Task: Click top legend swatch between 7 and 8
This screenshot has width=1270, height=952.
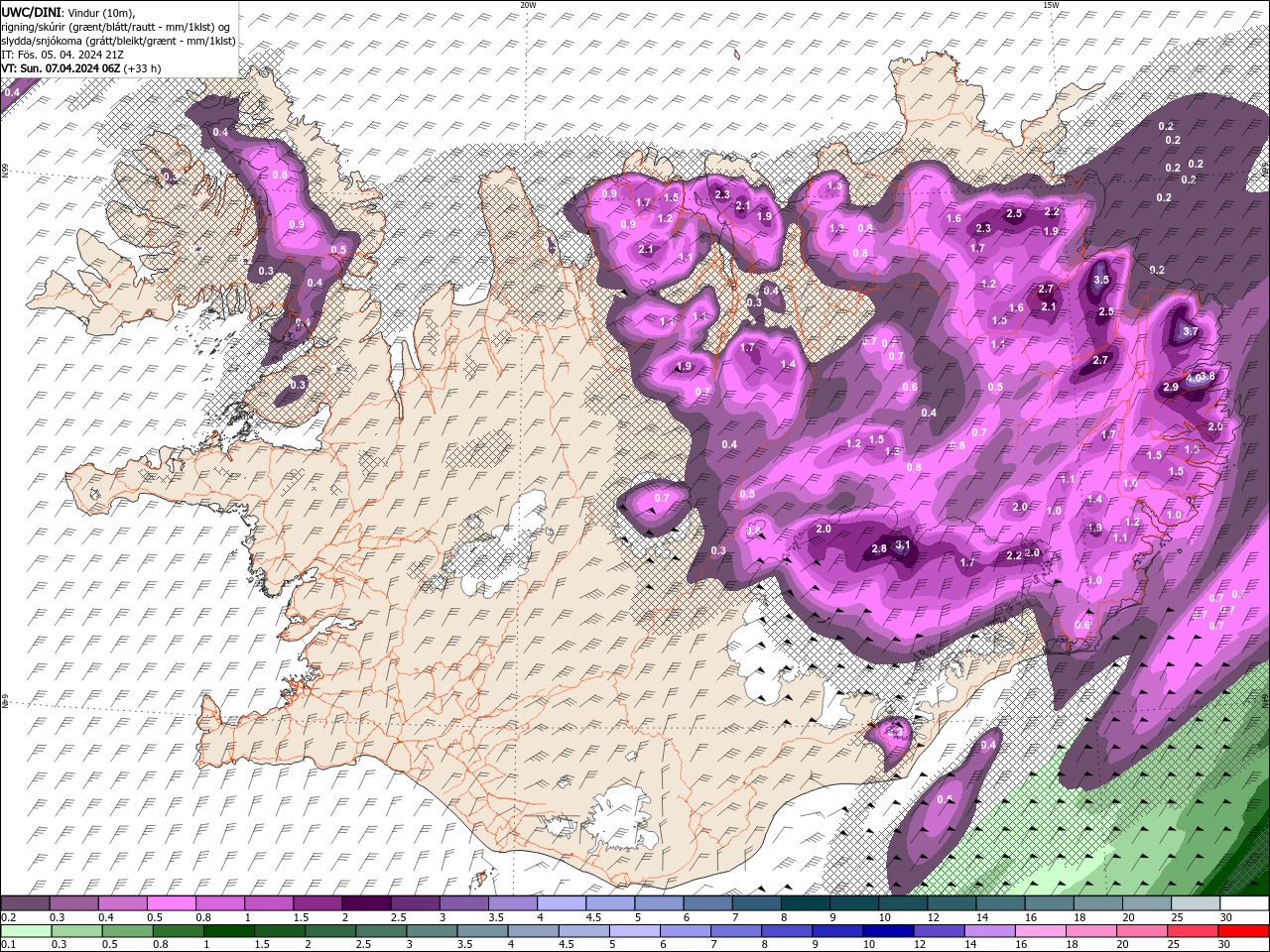Action: [755, 903]
